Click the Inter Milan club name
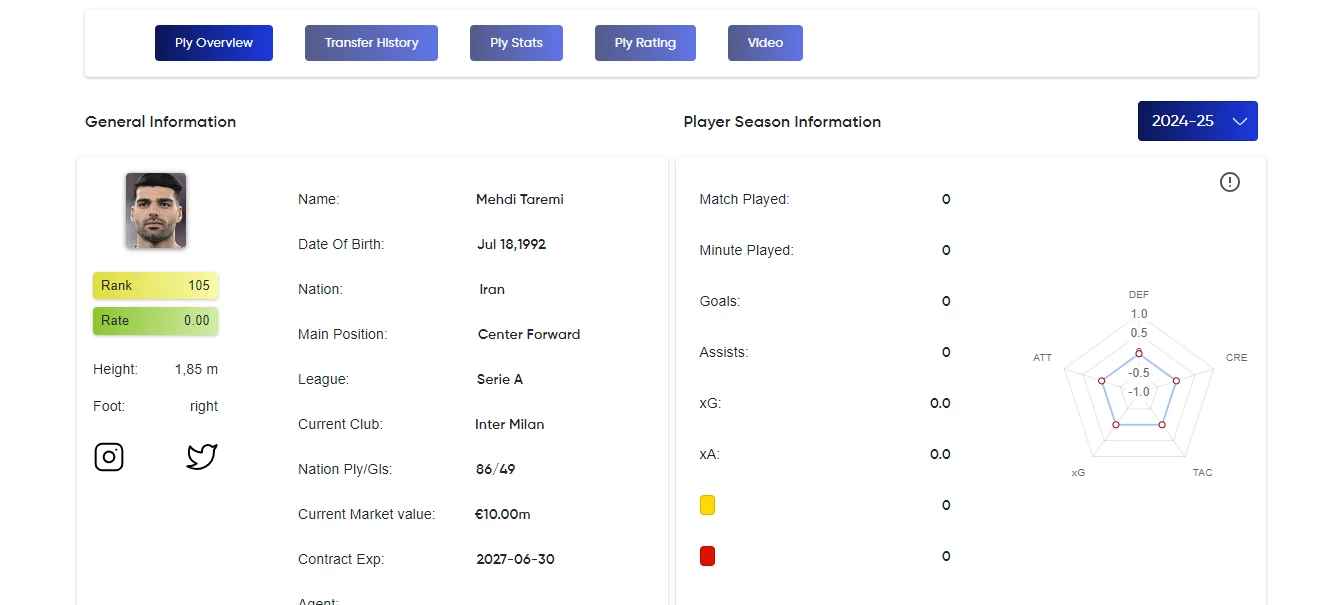The width and height of the screenshot is (1339, 605). [510, 424]
